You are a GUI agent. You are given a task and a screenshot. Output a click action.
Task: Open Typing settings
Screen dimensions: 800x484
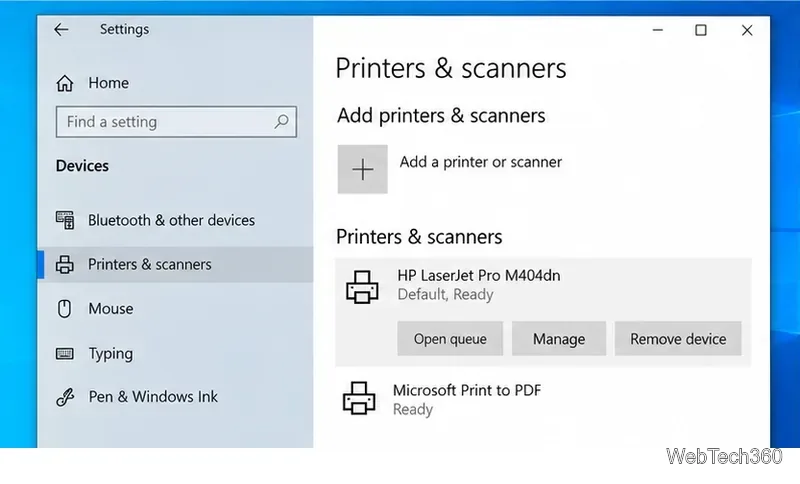click(x=111, y=354)
